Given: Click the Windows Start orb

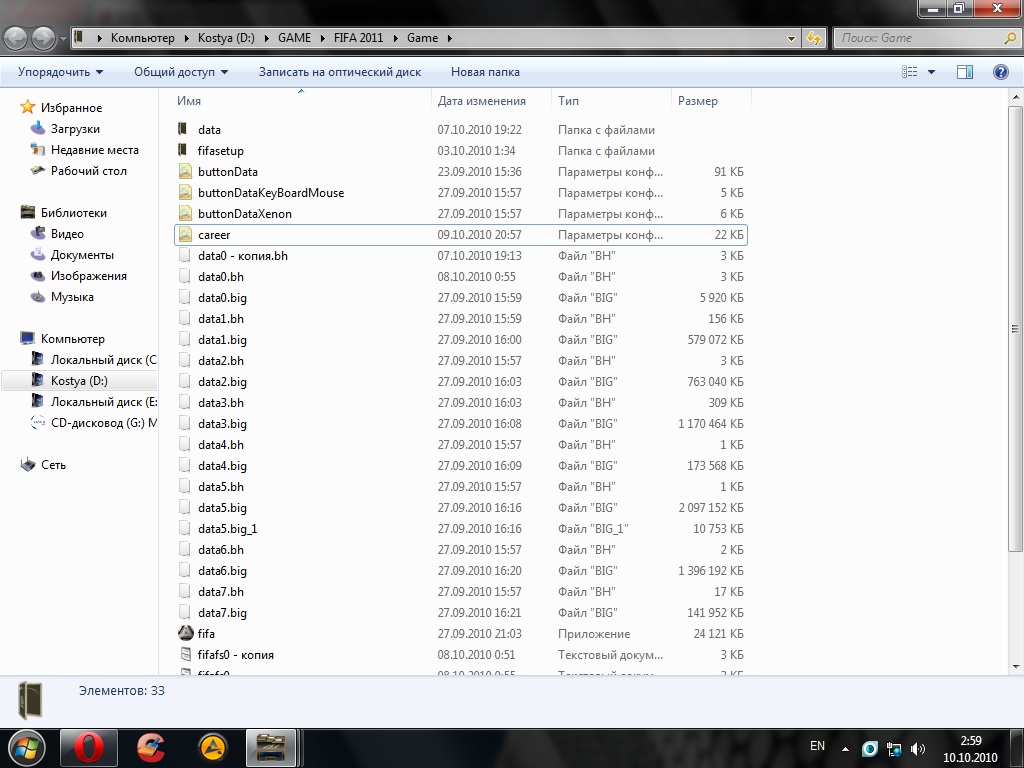Looking at the screenshot, I should (26, 748).
